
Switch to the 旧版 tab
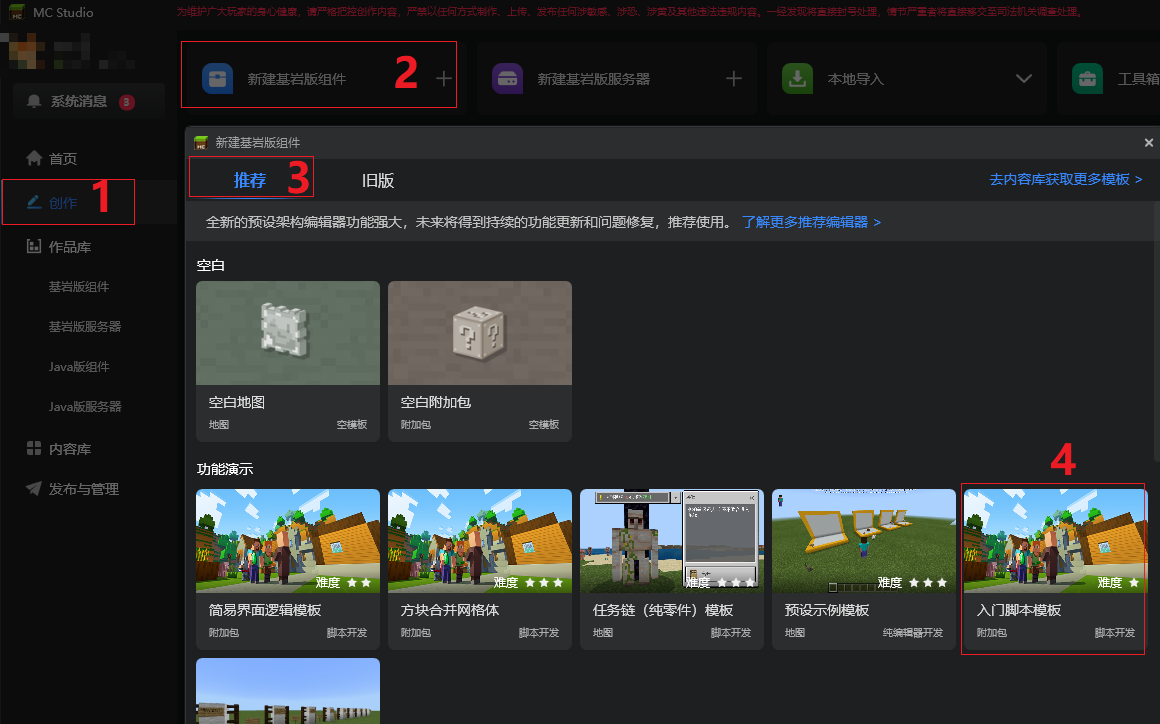pyautogui.click(x=378, y=180)
